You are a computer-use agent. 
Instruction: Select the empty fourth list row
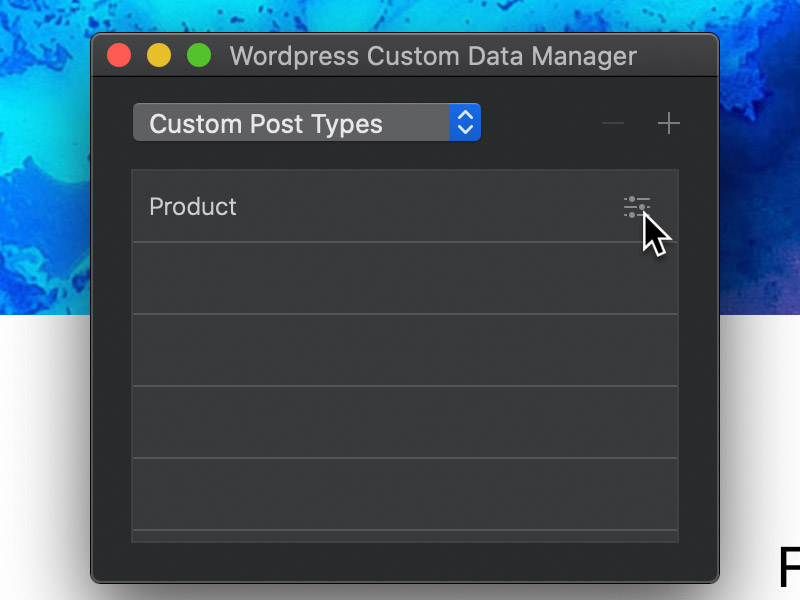point(404,422)
